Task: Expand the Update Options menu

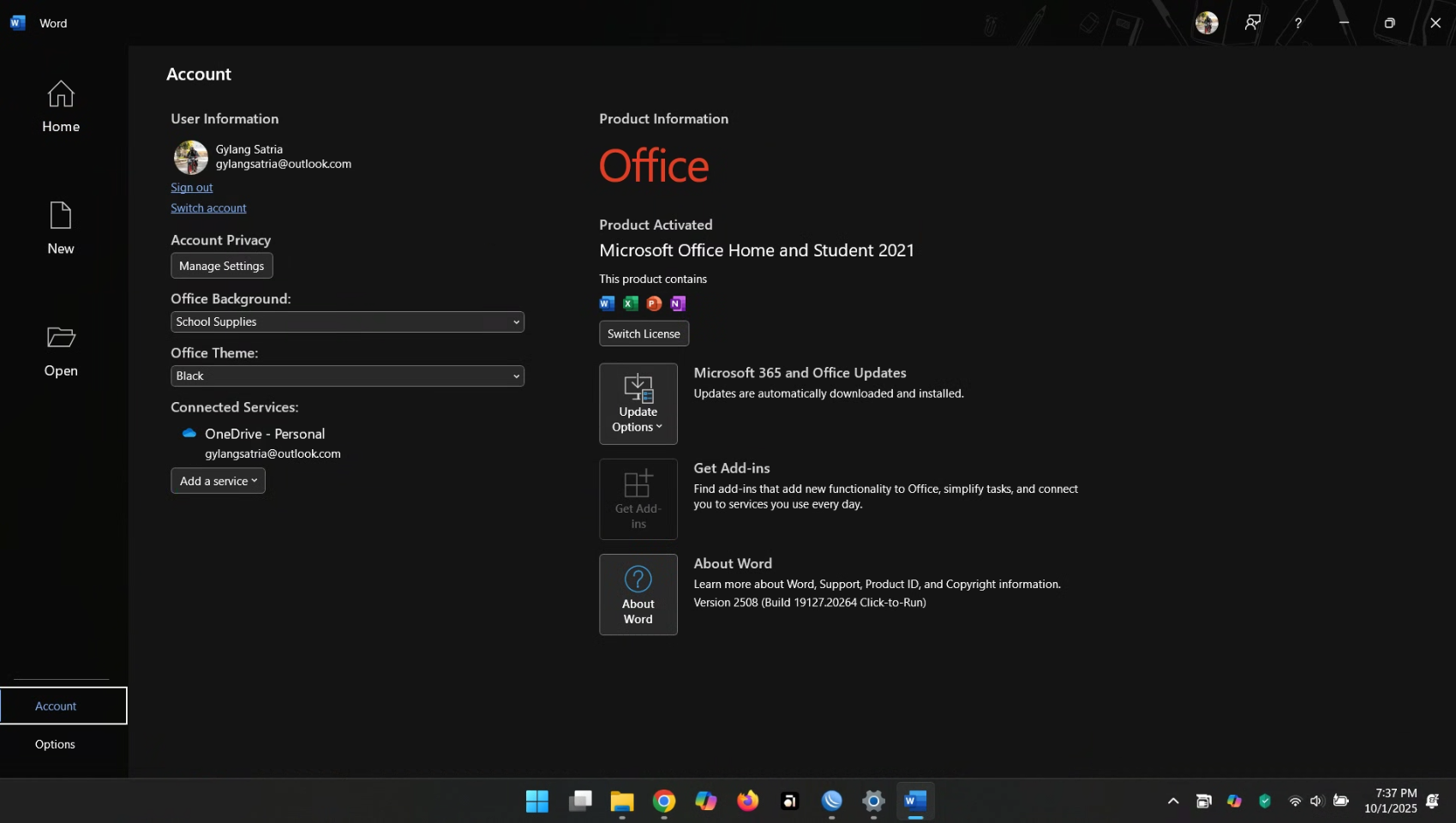Action: click(638, 404)
